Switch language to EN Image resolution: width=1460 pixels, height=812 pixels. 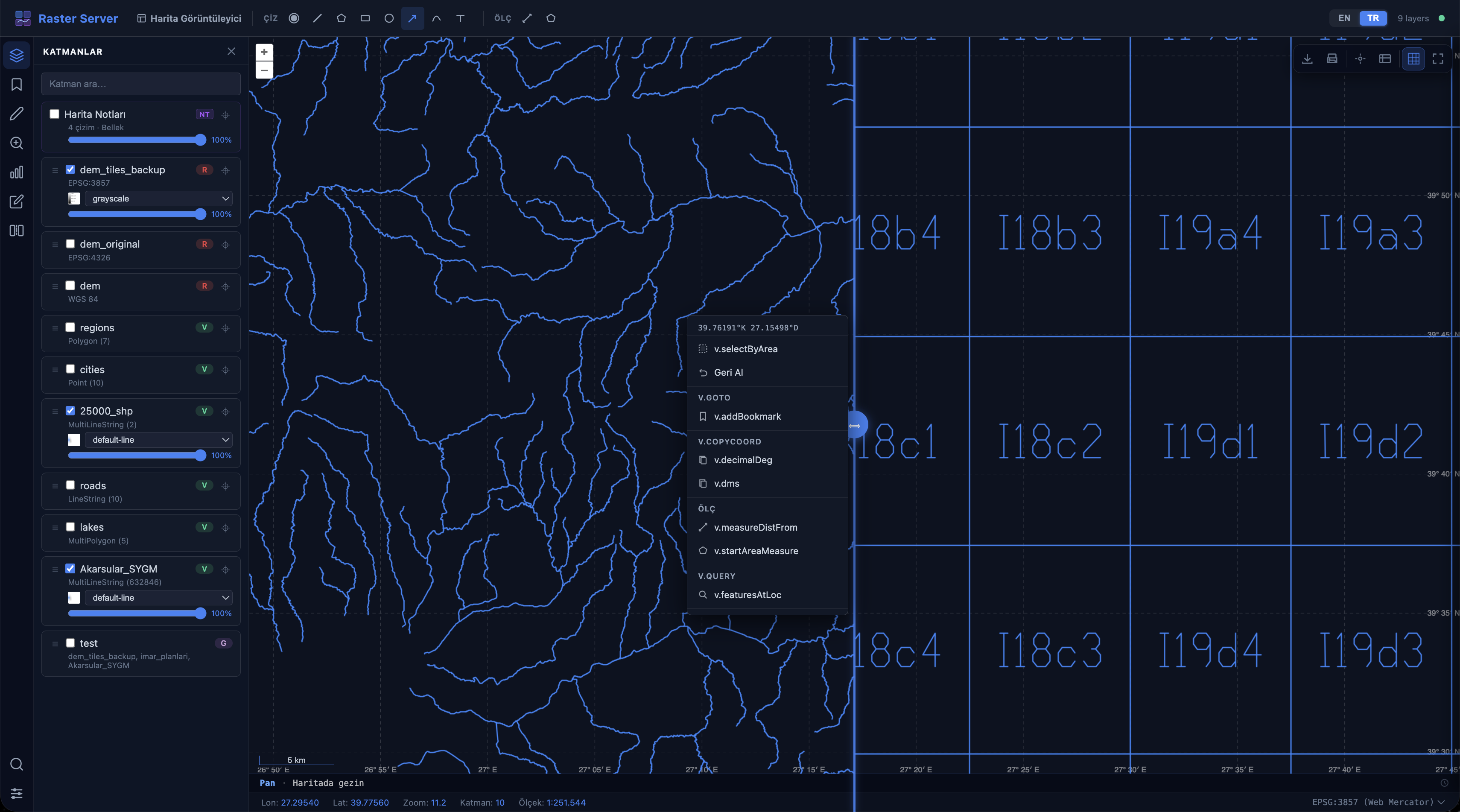click(x=1344, y=18)
